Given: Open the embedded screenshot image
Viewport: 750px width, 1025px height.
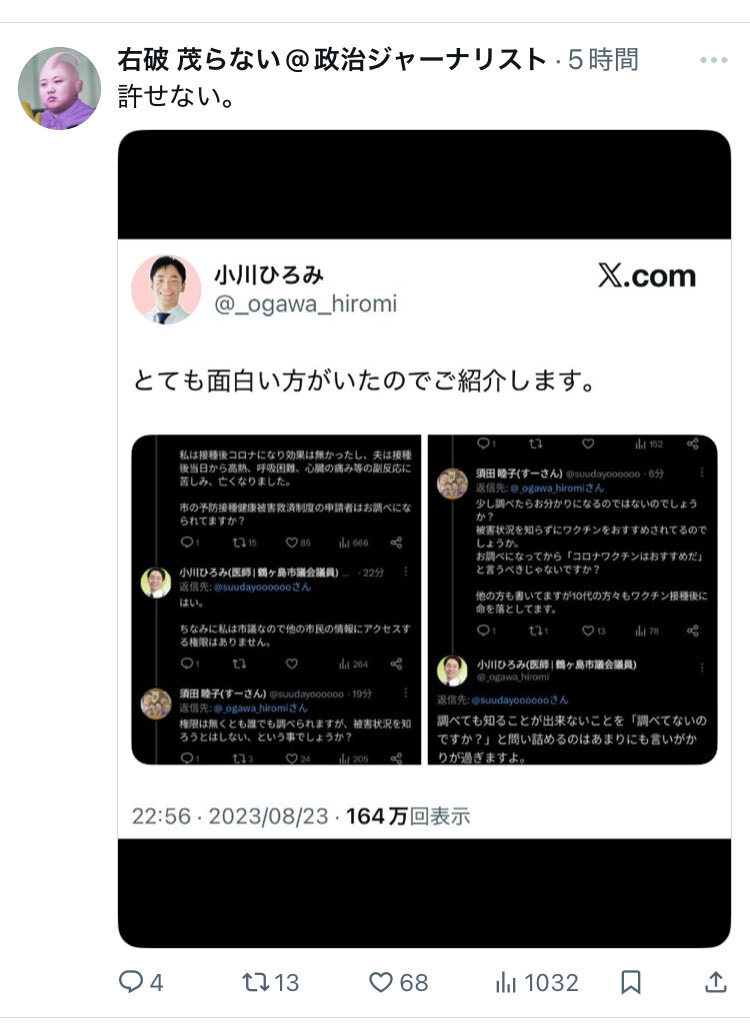Looking at the screenshot, I should 424,539.
